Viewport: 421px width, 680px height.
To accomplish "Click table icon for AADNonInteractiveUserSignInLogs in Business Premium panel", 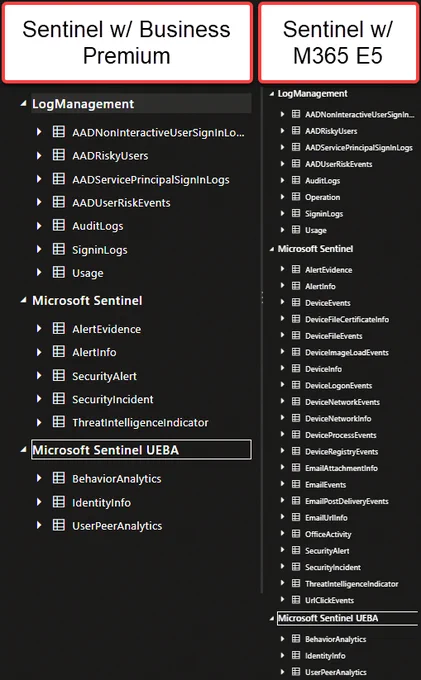I will 59,131.
